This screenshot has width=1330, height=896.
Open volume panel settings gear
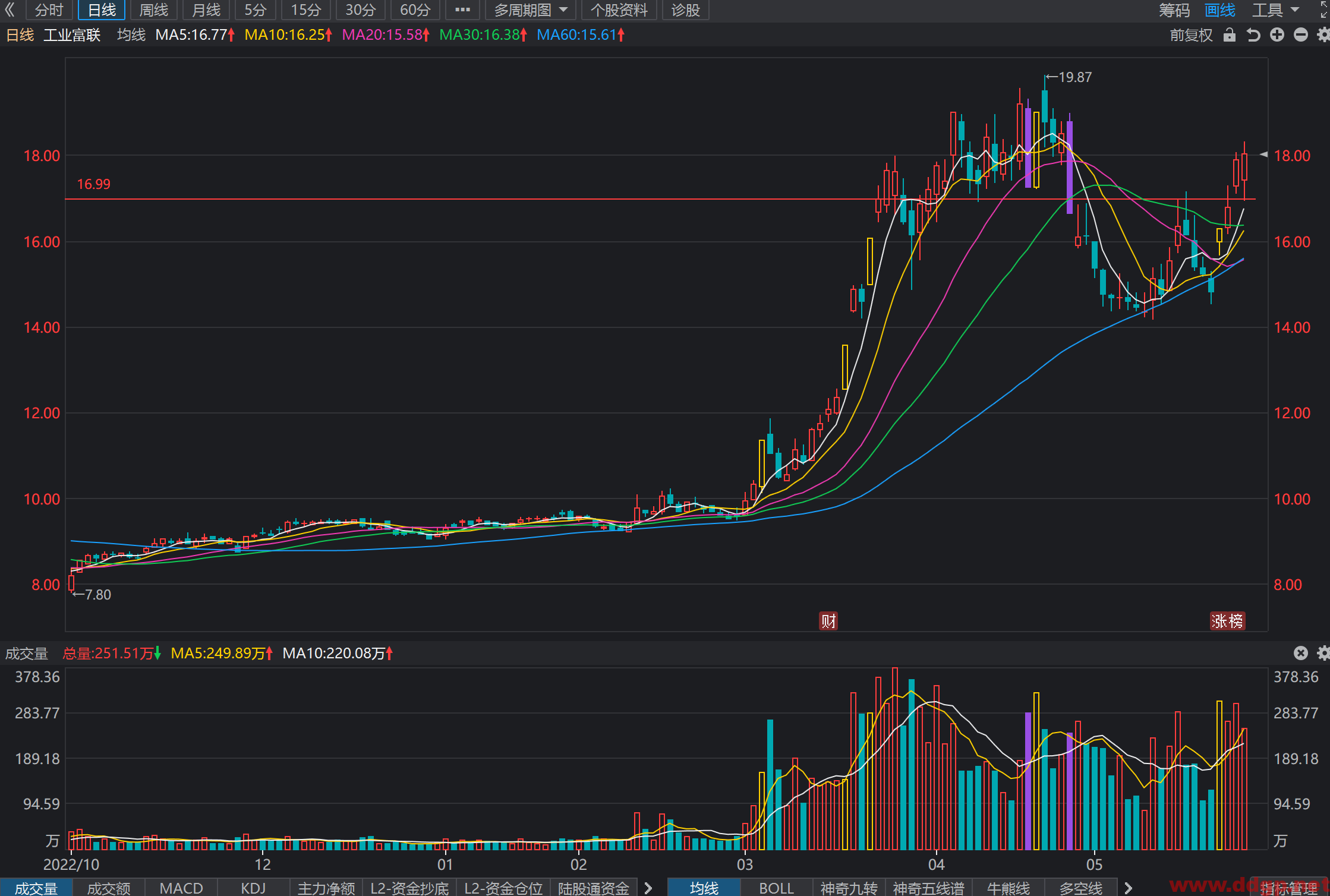tap(1323, 653)
